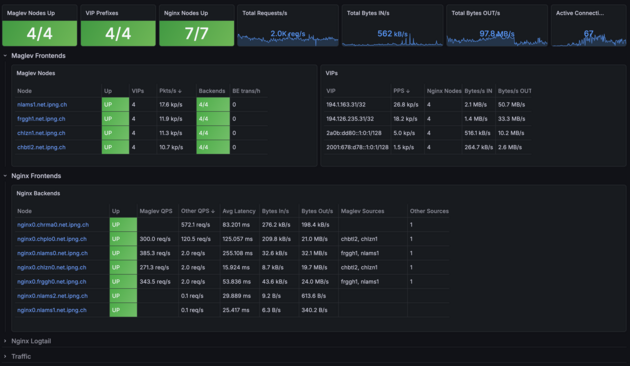630x366 pixels.
Task: Open the nginx0.chrma0.net.ipng.ch link
Action: click(53, 225)
